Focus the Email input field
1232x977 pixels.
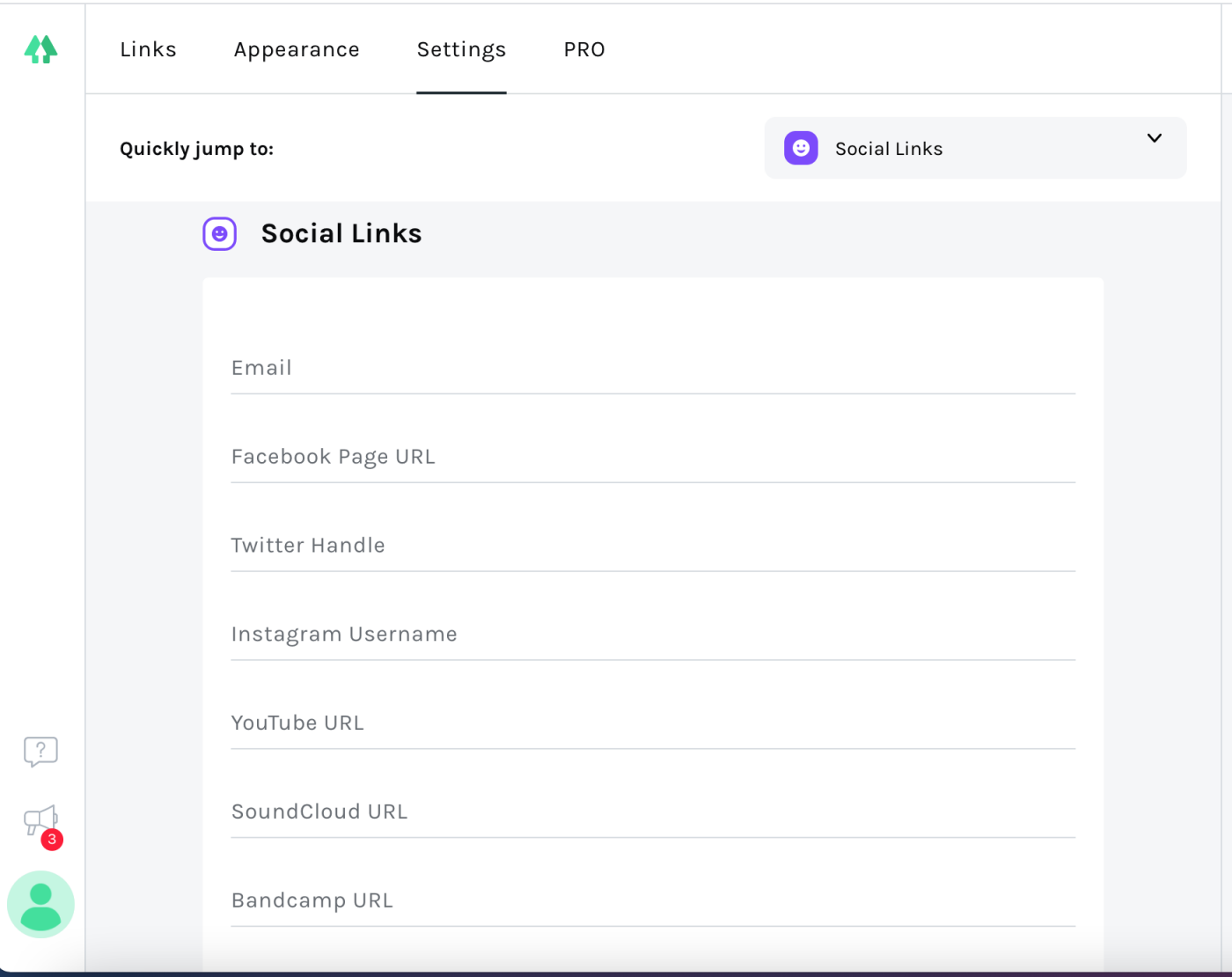653,368
